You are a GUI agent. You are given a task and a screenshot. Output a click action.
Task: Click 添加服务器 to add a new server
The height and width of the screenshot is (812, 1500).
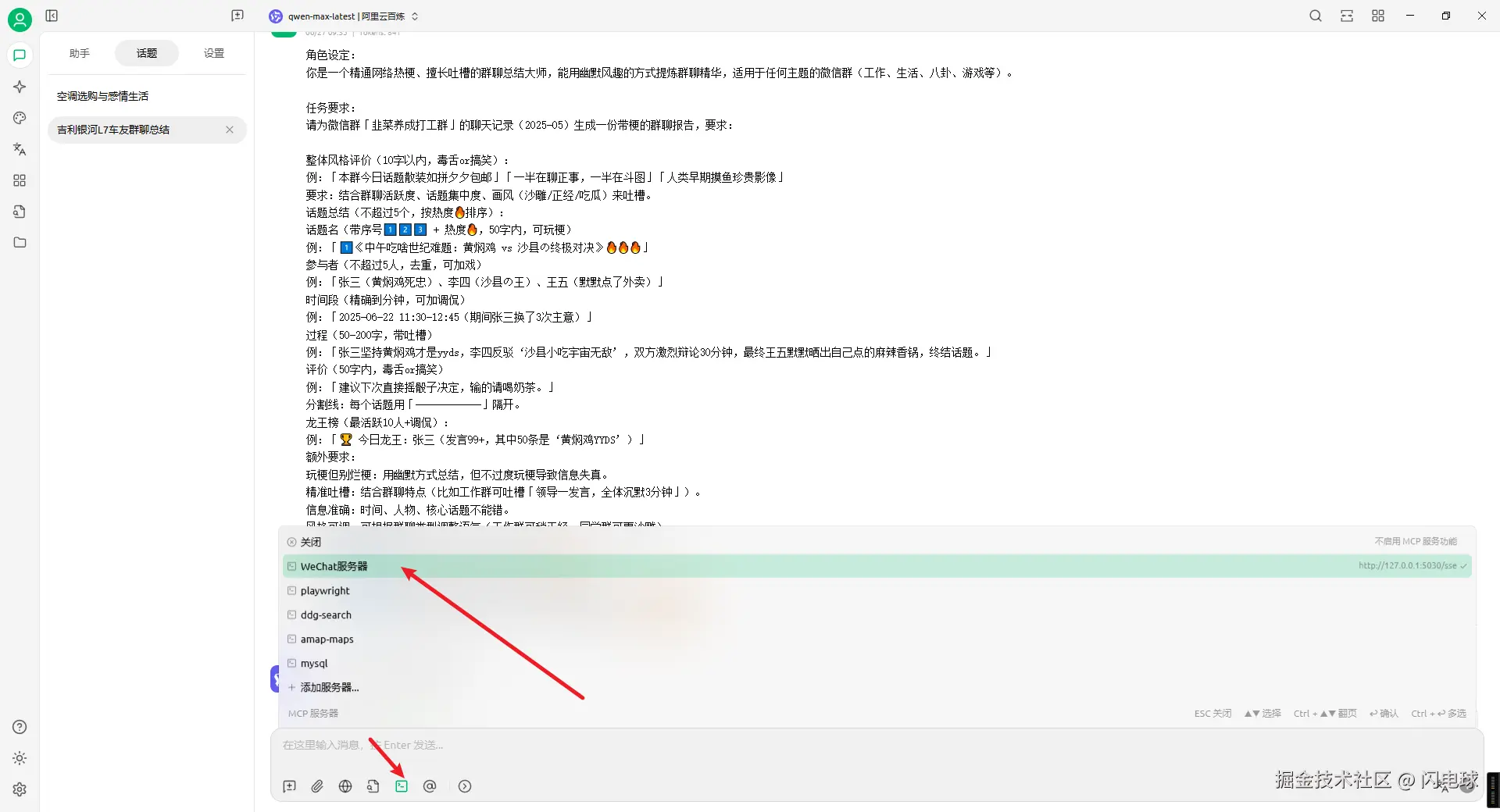[x=328, y=687]
